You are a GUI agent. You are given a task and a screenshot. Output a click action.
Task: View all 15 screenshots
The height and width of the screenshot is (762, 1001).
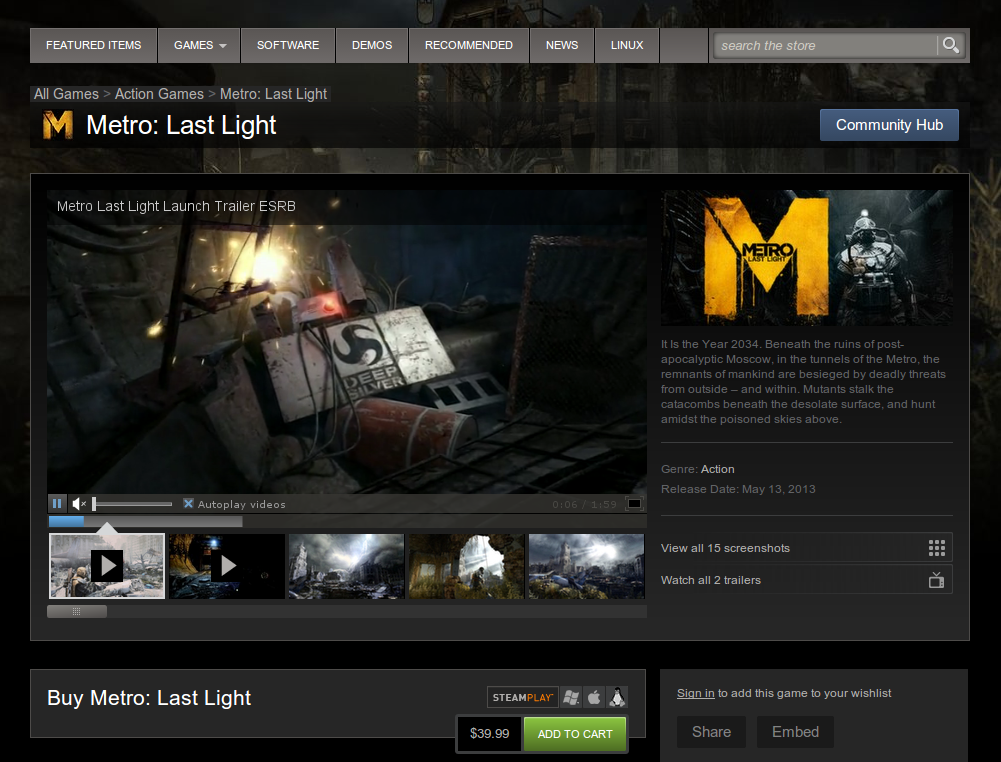pos(807,548)
